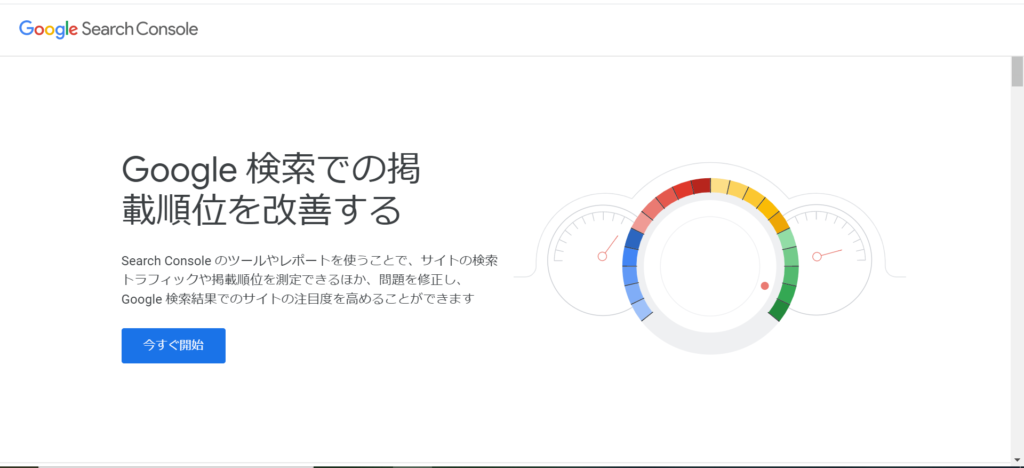Click the vertical scrollbar thumb

tap(1017, 72)
